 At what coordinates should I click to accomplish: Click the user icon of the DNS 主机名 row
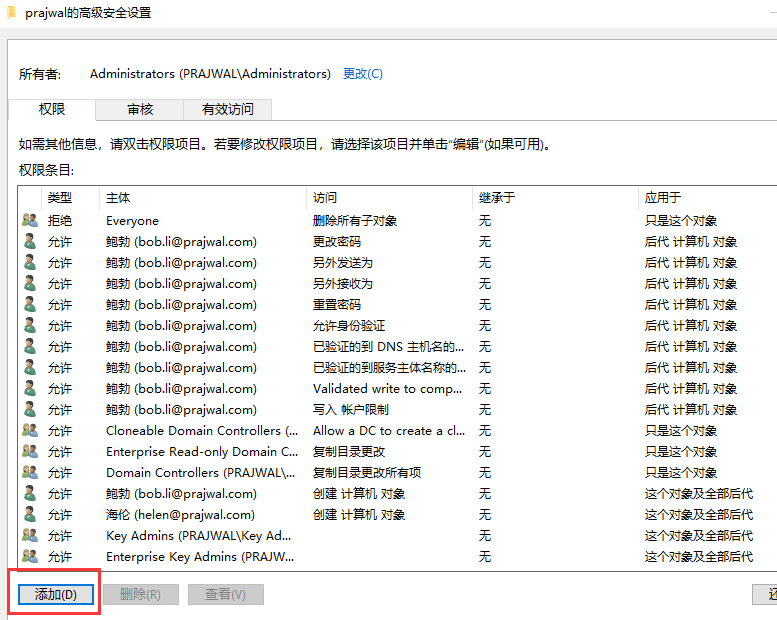(30, 346)
